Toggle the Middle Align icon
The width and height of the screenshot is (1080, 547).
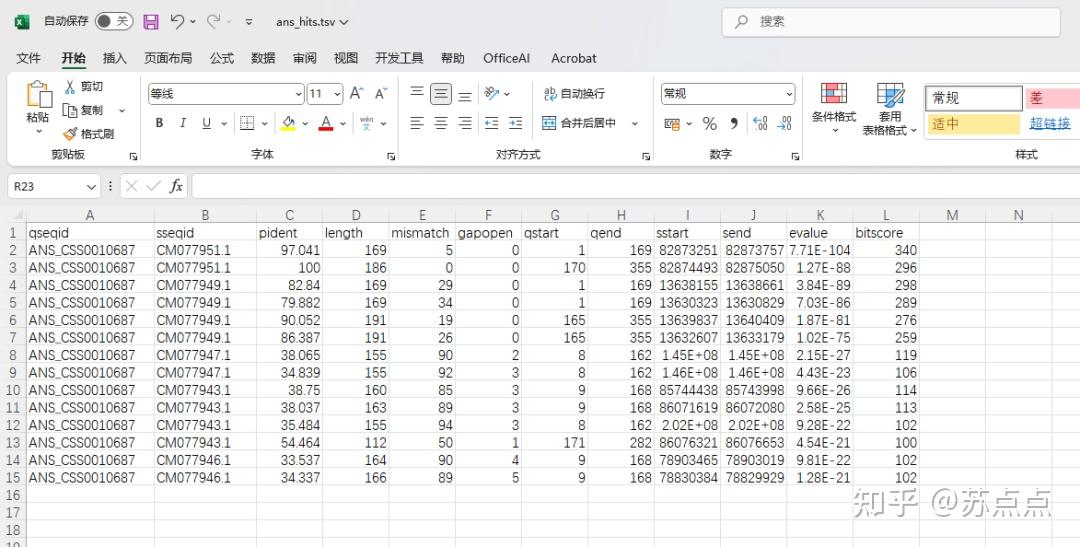point(441,94)
